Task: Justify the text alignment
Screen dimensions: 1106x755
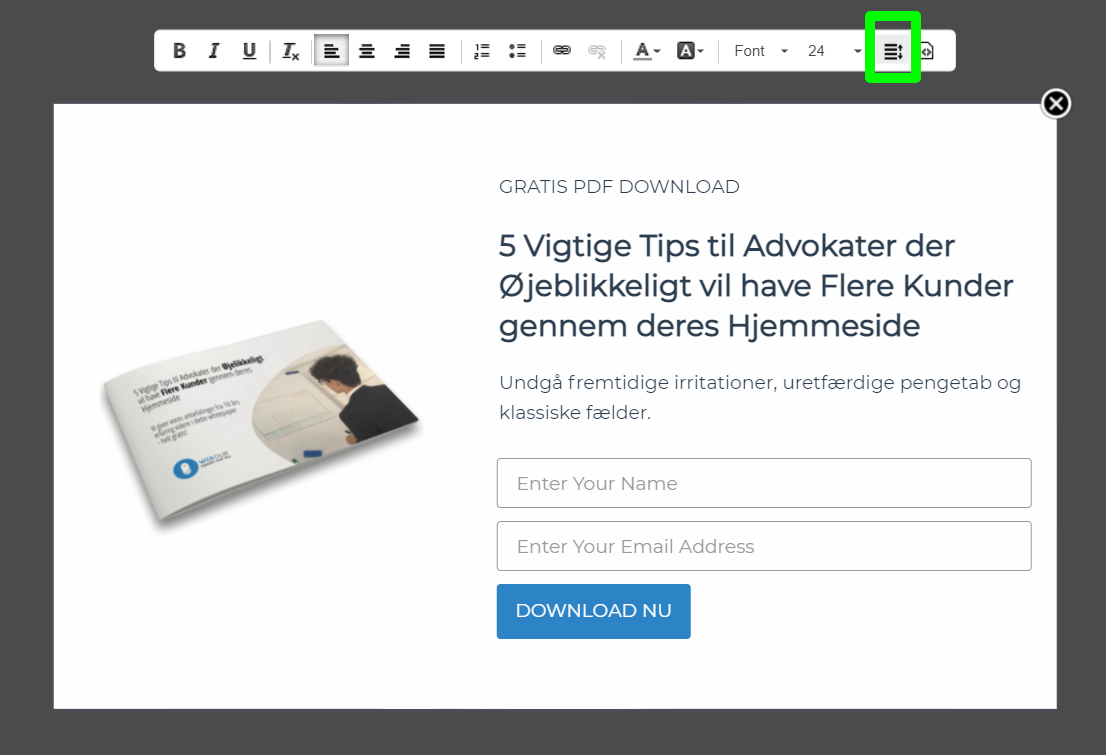Action: [x=437, y=51]
